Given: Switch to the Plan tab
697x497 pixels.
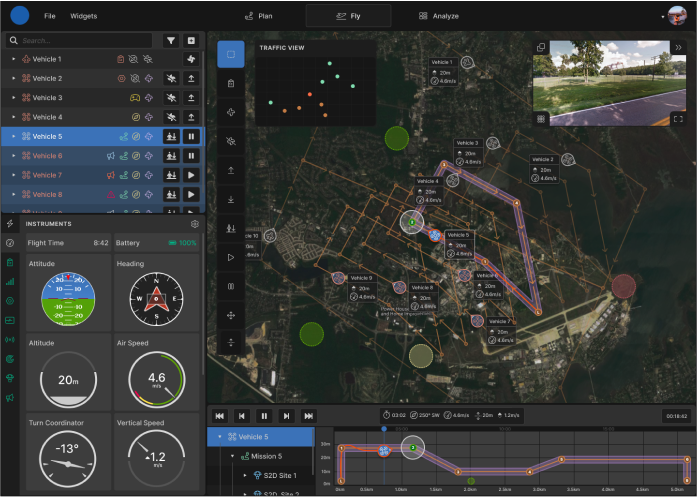Looking at the screenshot, I should point(259,16).
